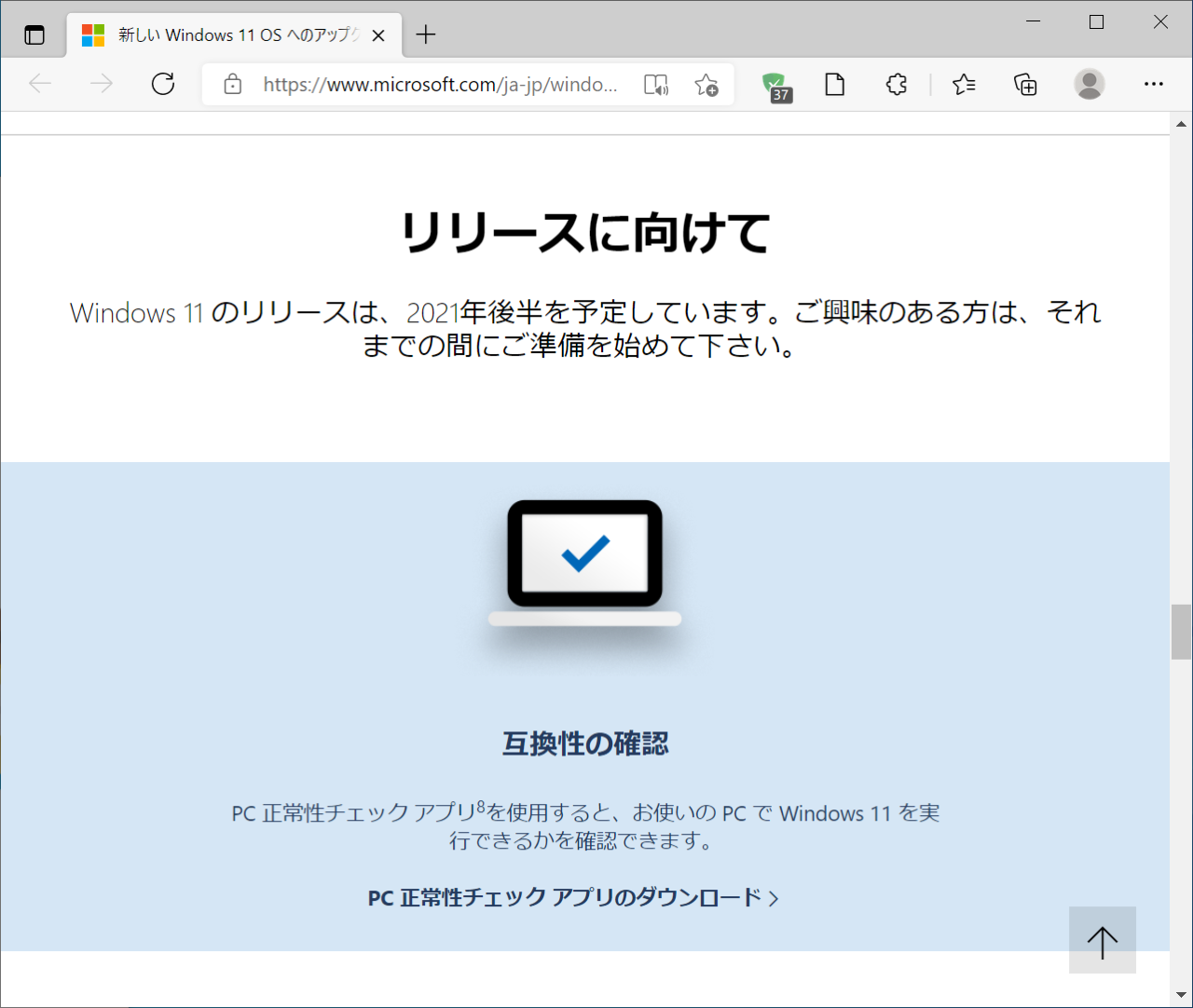Click the footnote 8 superscript
1193x1008 pixels.
[x=481, y=807]
